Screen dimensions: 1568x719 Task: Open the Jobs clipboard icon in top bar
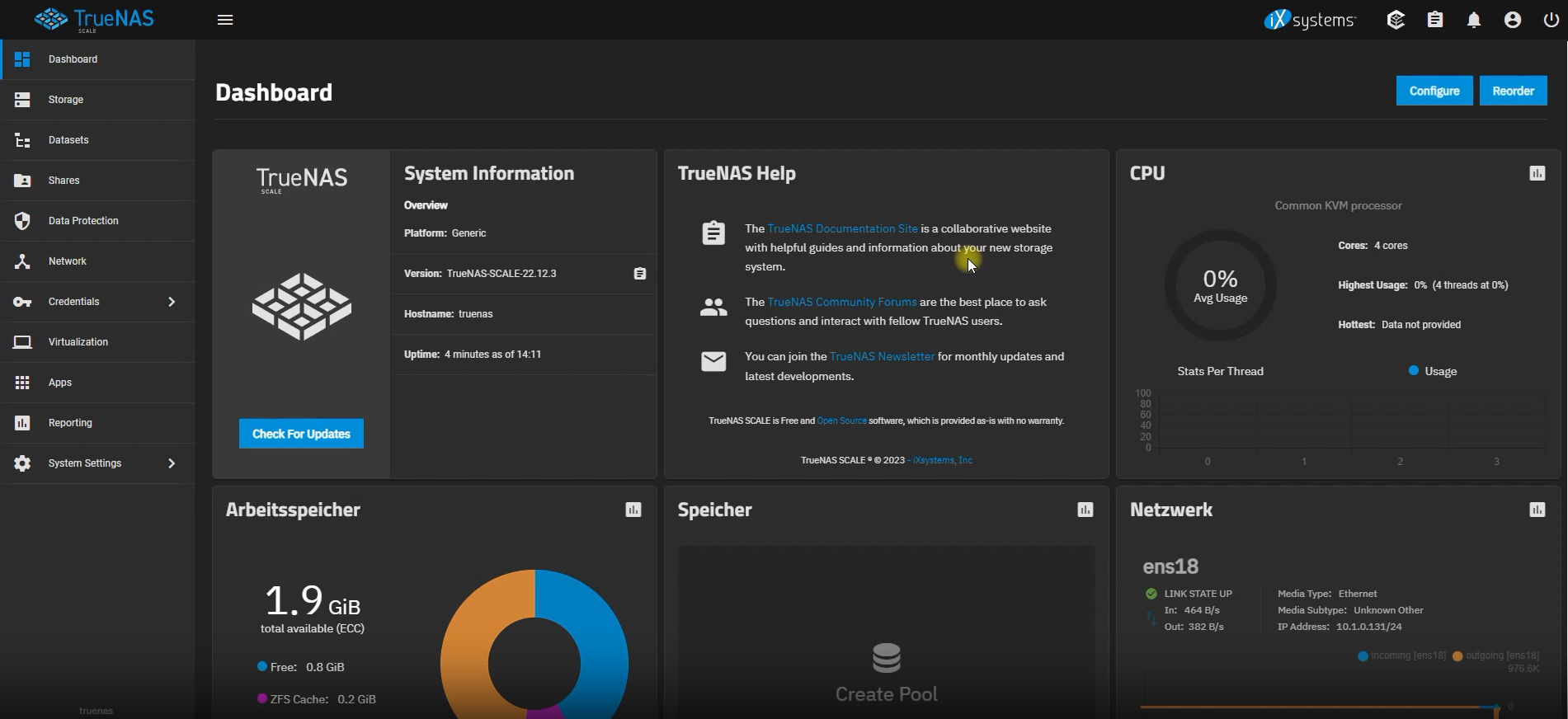pyautogui.click(x=1435, y=20)
